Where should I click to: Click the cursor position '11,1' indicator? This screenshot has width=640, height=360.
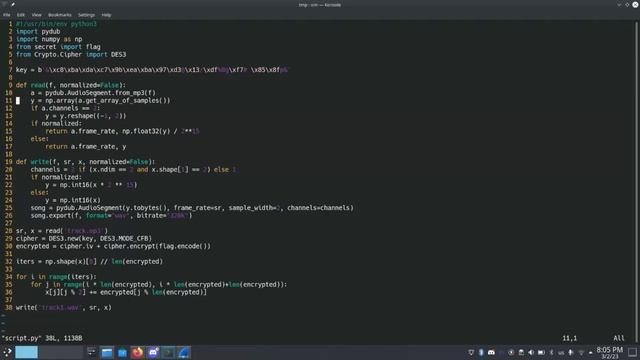pyautogui.click(x=570, y=338)
